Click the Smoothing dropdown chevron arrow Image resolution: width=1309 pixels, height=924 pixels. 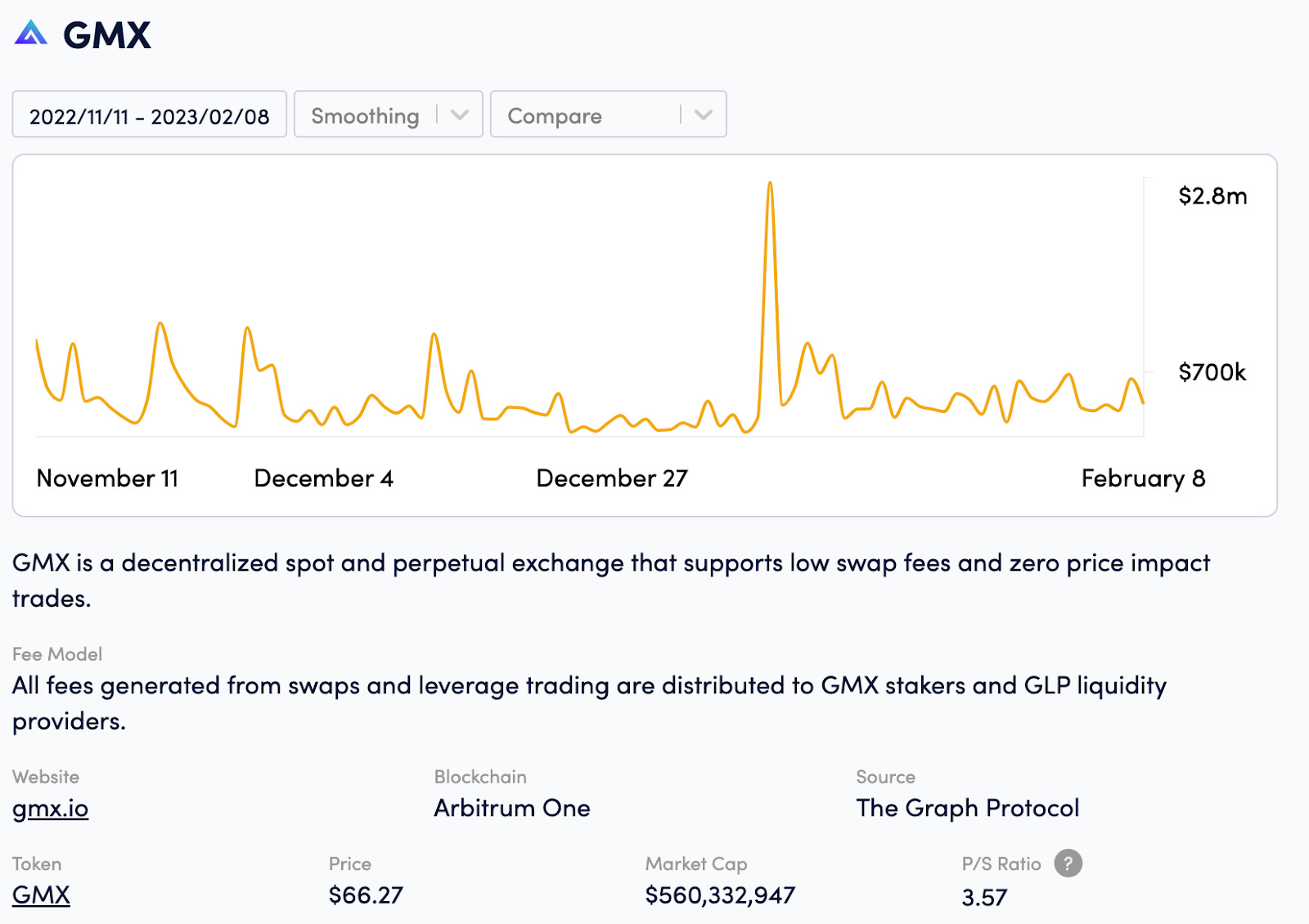click(x=460, y=115)
